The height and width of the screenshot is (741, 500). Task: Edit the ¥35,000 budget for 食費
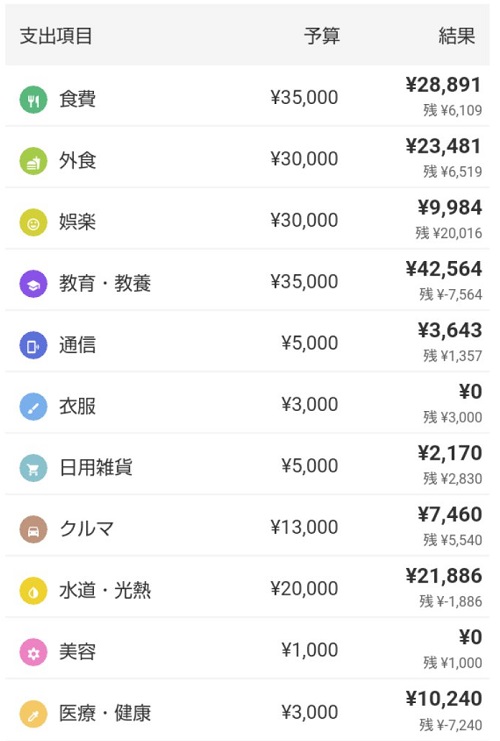pos(304,97)
